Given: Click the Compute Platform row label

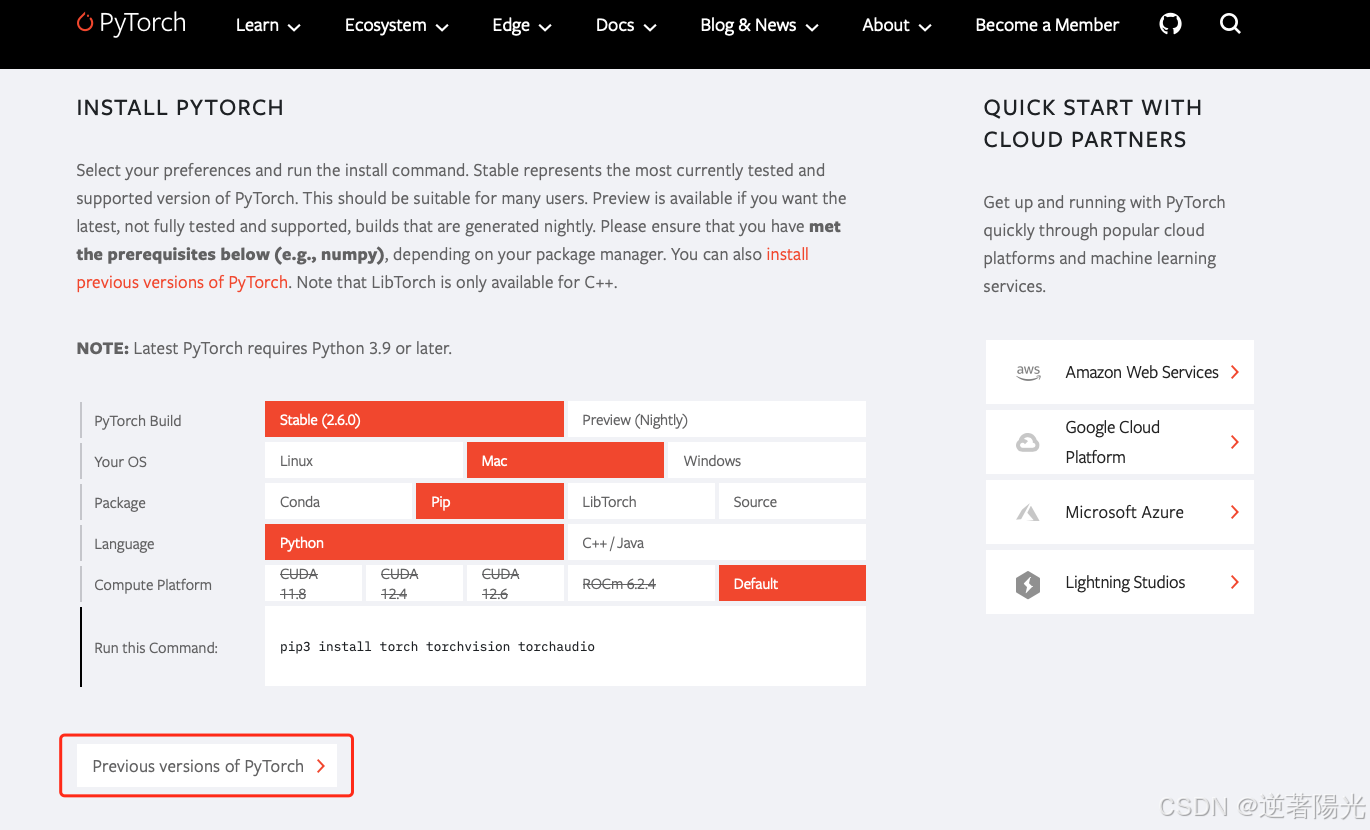Looking at the screenshot, I should click(153, 585).
